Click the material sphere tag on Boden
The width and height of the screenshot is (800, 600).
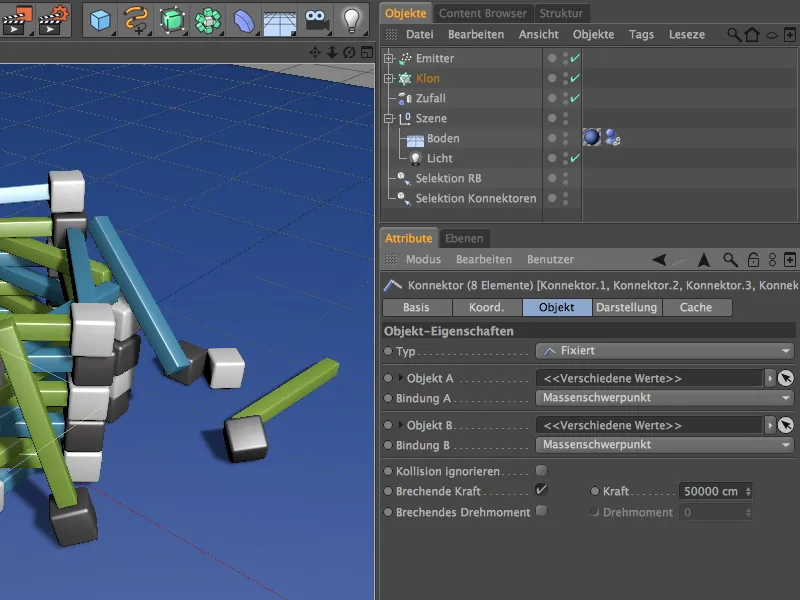click(592, 137)
